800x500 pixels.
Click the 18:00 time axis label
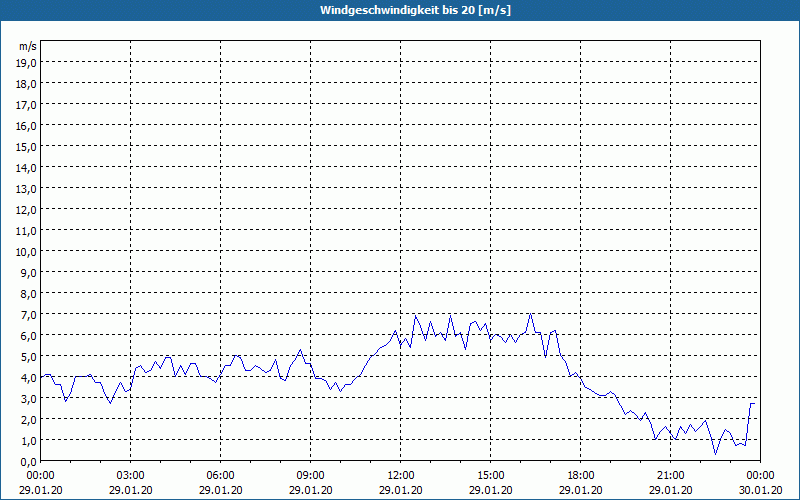pos(581,476)
